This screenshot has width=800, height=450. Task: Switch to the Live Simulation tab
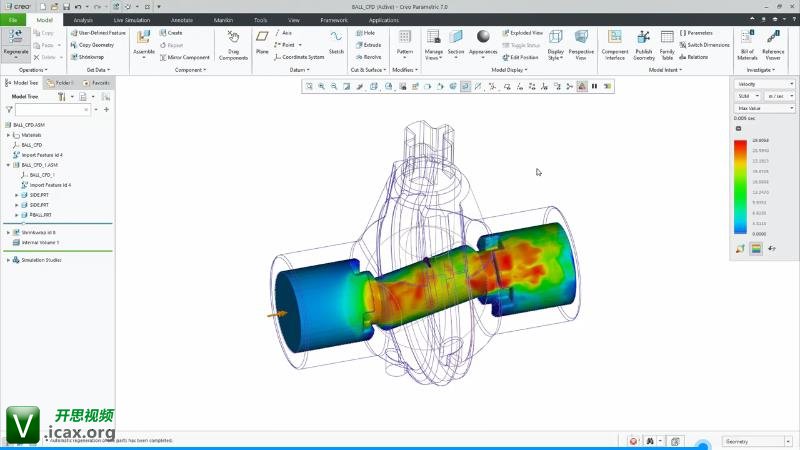coord(132,20)
